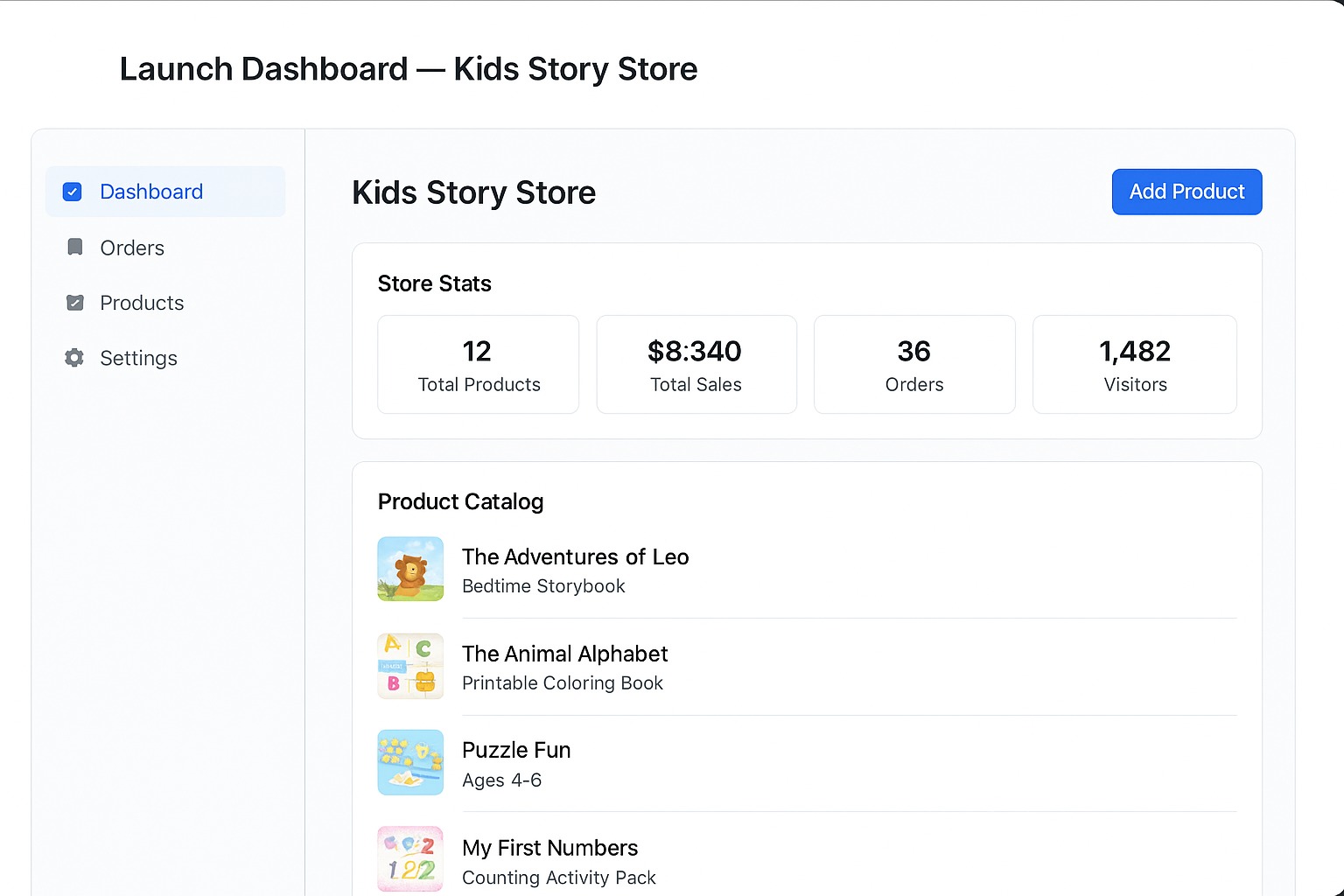The height and width of the screenshot is (896, 1344).
Task: Click the Visitors stat card
Action: [1134, 364]
